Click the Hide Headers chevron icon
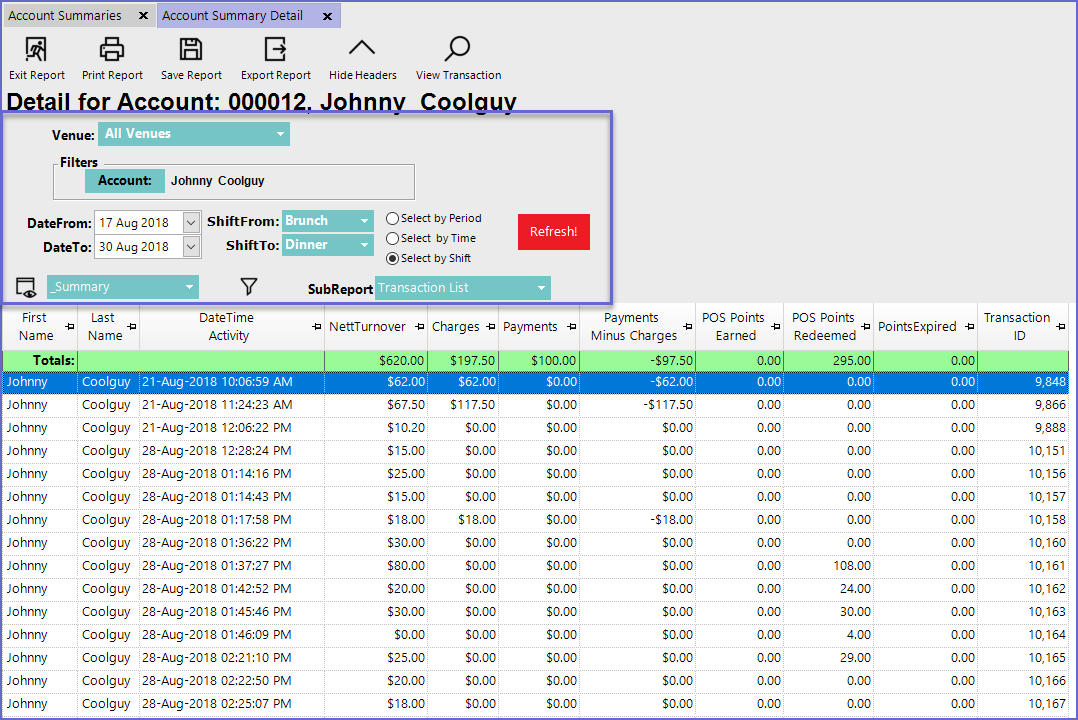The height and width of the screenshot is (720, 1078). (x=362, y=49)
